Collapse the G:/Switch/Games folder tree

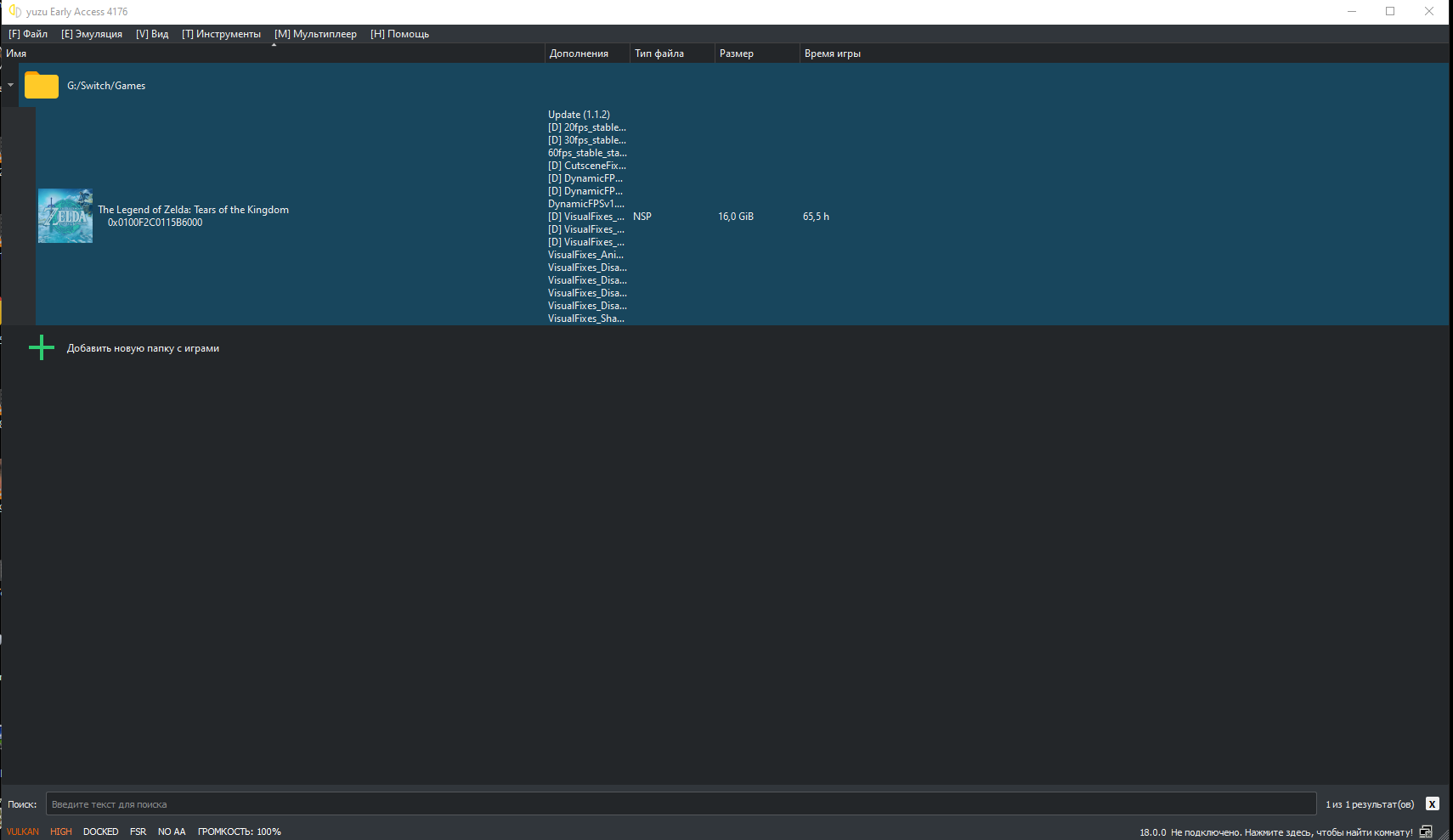tap(10, 85)
